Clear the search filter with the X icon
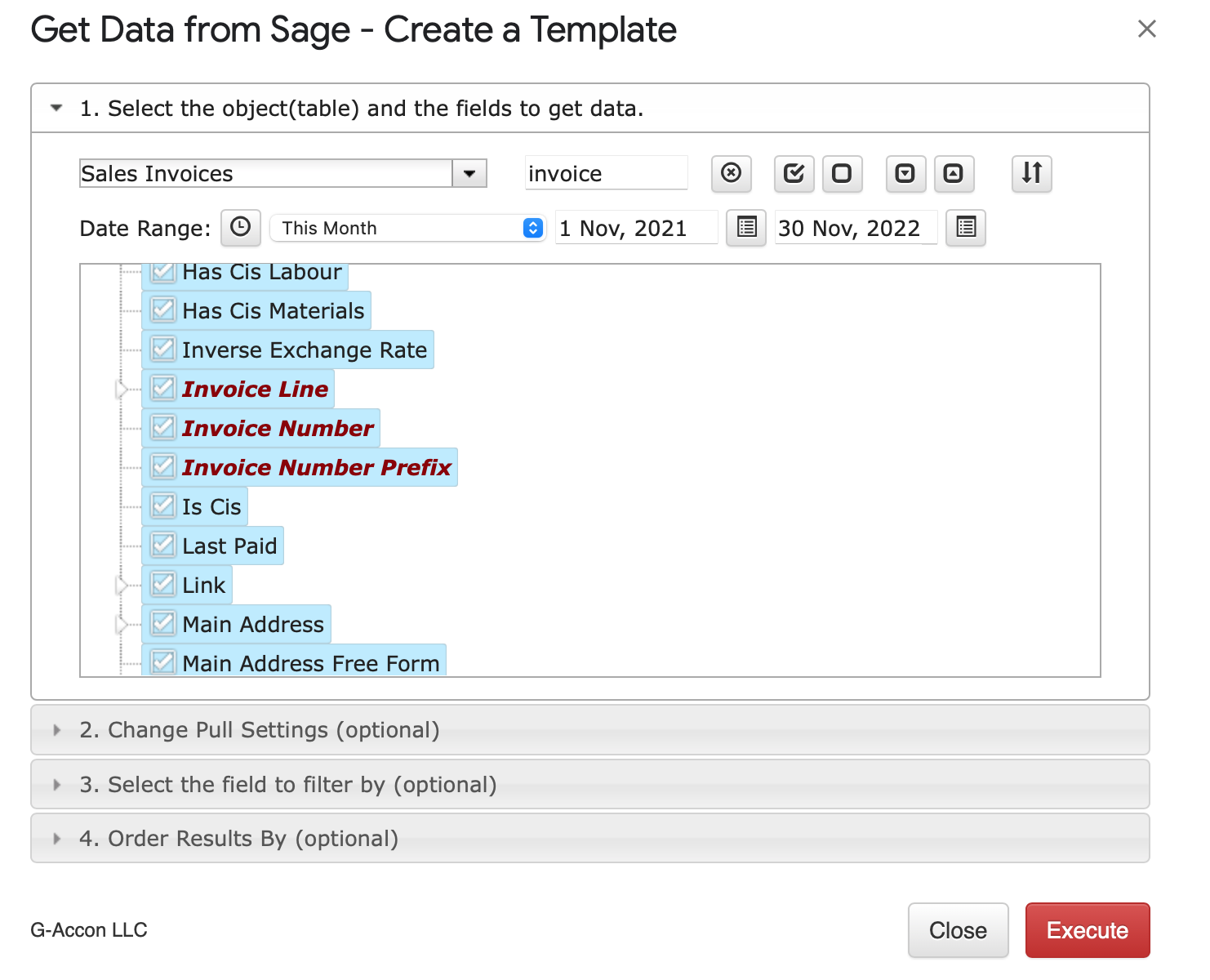The width and height of the screenshot is (1210, 980). point(731,173)
